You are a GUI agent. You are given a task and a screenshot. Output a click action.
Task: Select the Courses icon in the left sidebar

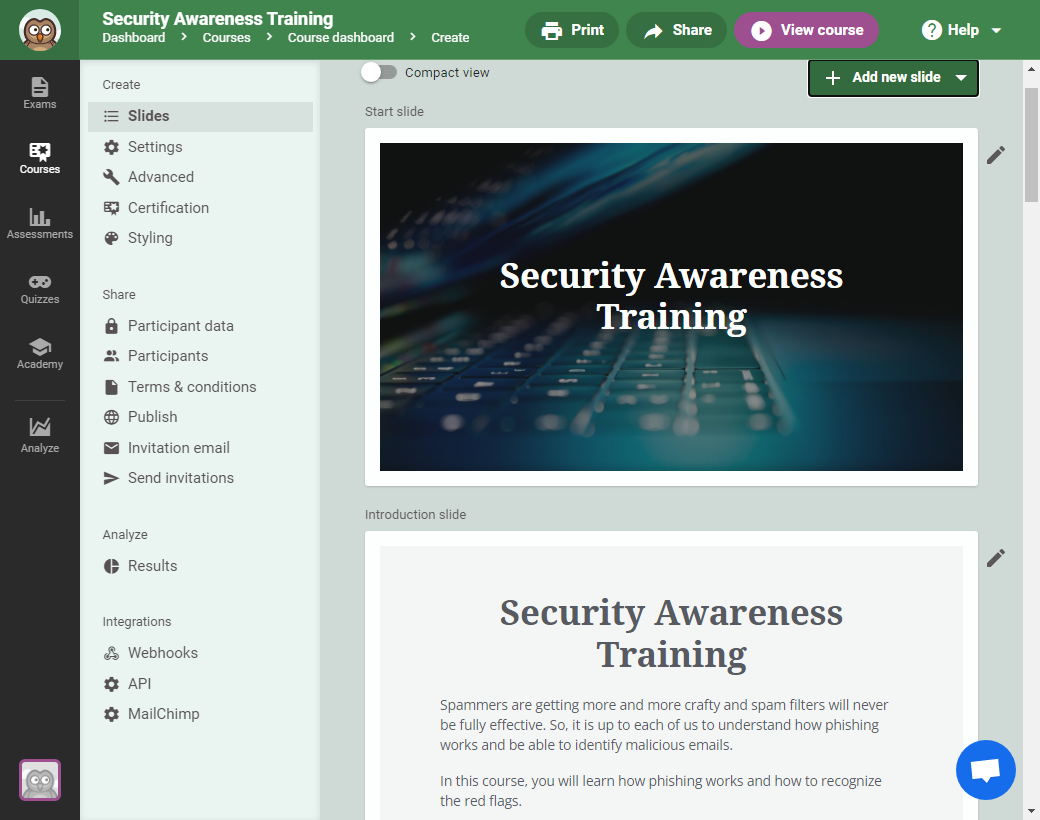pyautogui.click(x=39, y=158)
